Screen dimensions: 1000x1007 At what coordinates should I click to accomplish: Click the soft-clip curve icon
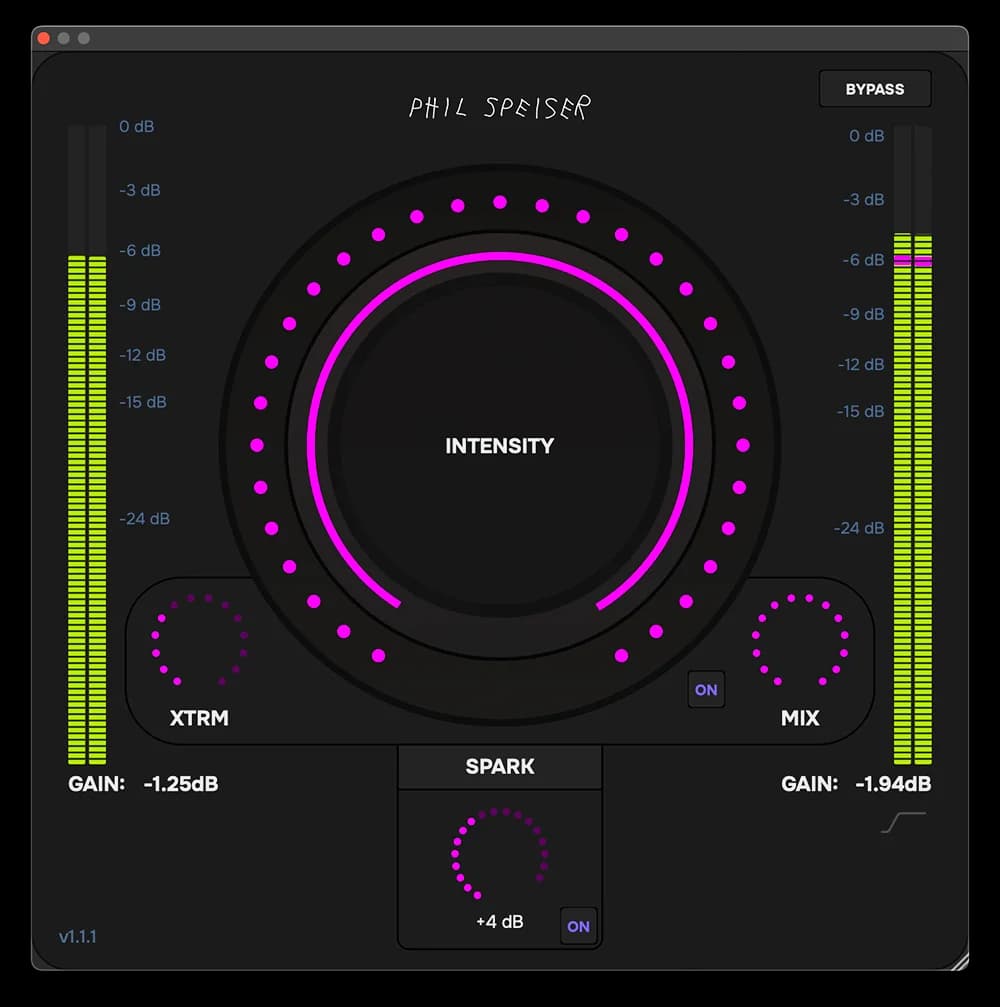pos(903,822)
